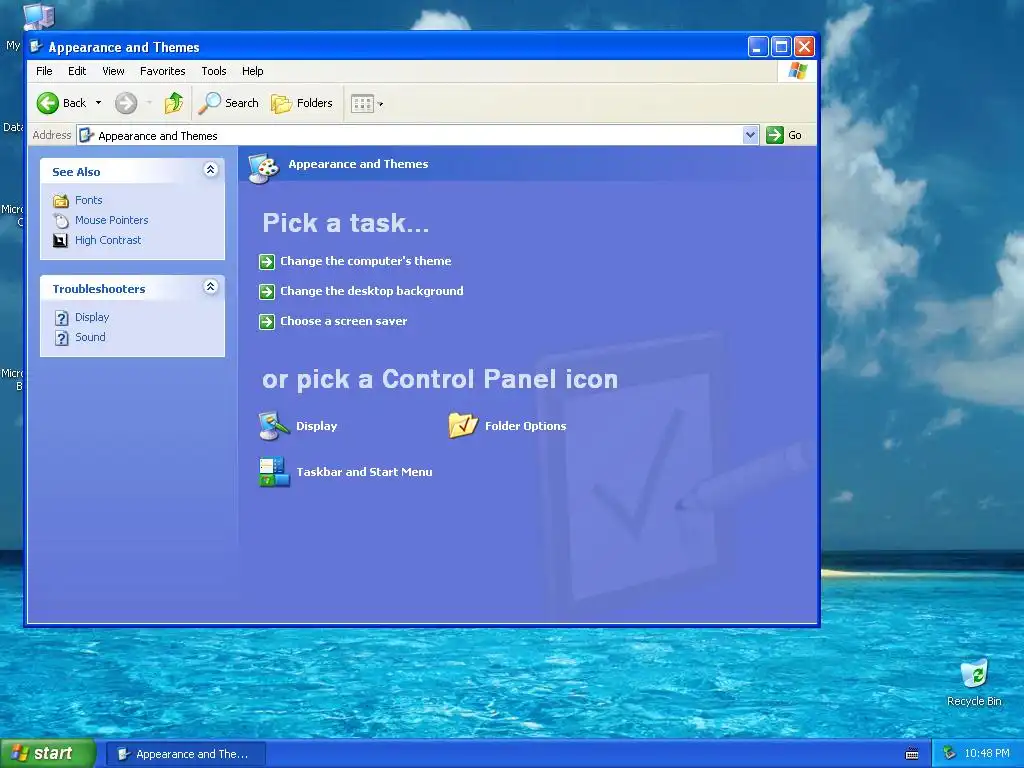Click the system tray clock
Viewport: 1024px width, 768px height.
(987, 754)
